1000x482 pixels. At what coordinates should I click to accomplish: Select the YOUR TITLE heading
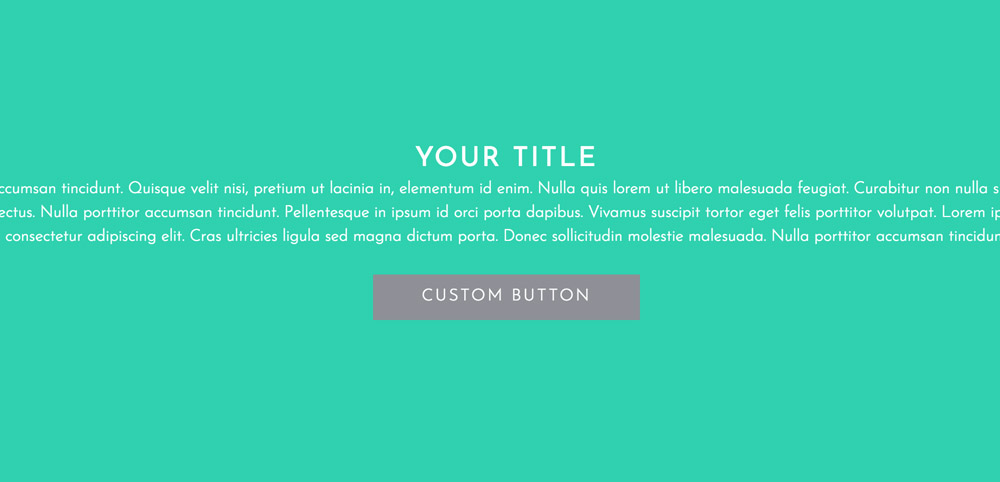pos(506,157)
